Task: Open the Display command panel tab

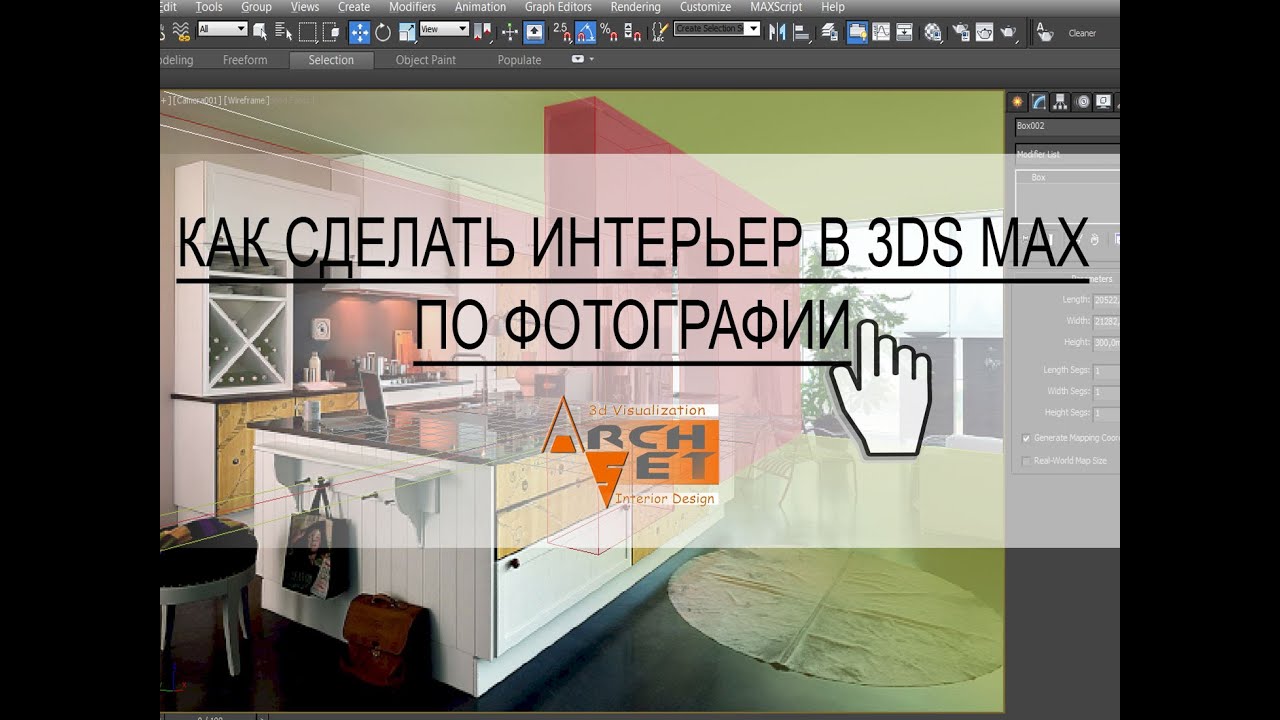Action: pos(1103,102)
